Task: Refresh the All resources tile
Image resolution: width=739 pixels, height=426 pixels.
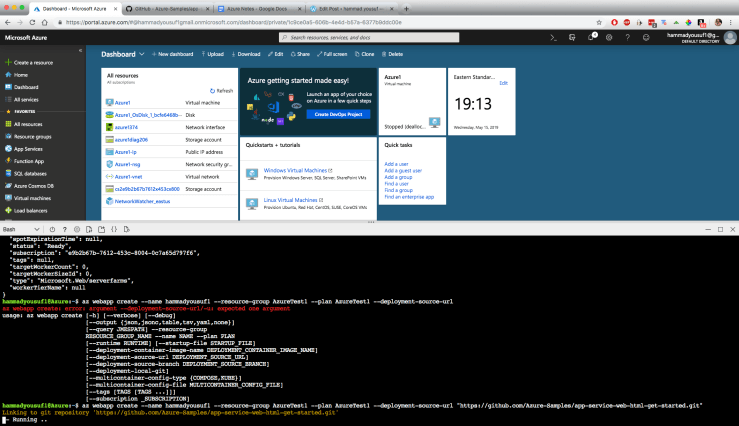Action: [x=222, y=91]
